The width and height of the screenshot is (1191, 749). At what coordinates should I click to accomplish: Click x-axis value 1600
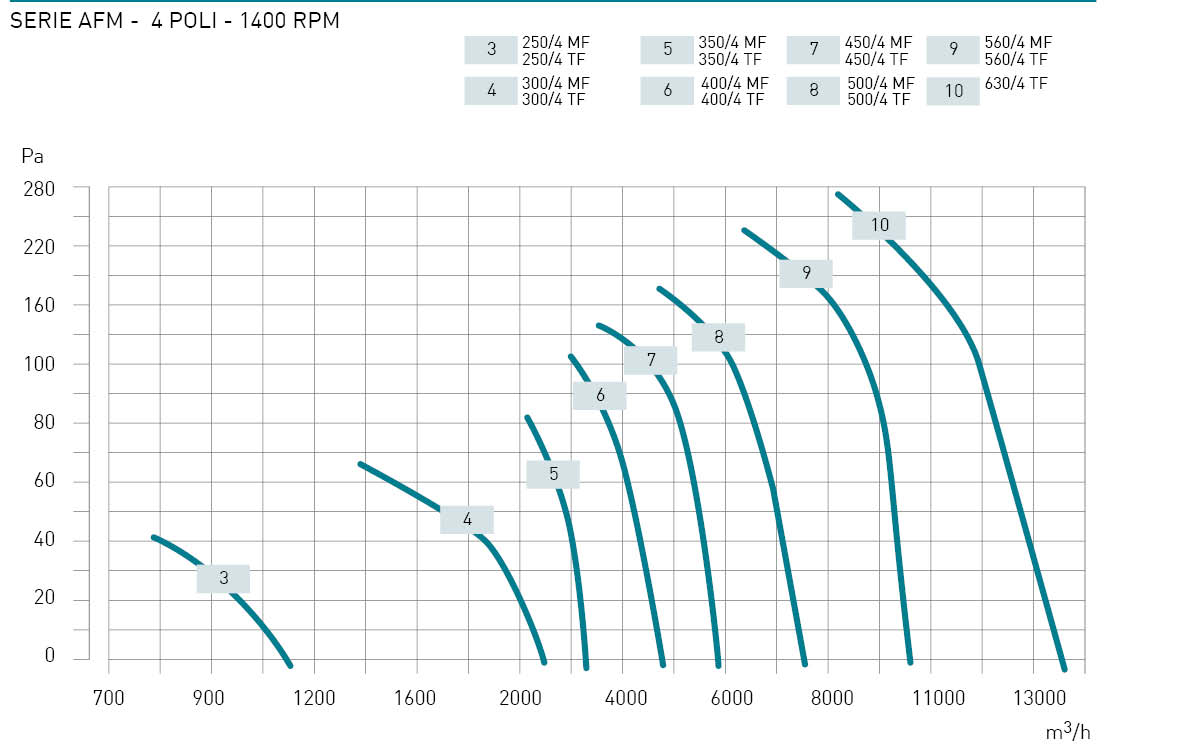tap(415, 698)
